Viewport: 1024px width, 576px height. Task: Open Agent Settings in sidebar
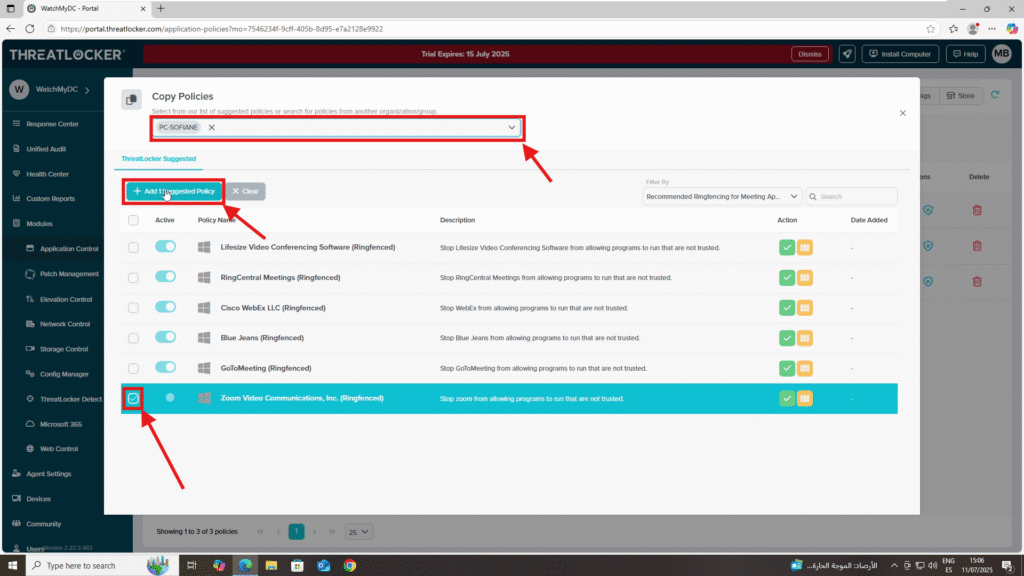(x=48, y=474)
